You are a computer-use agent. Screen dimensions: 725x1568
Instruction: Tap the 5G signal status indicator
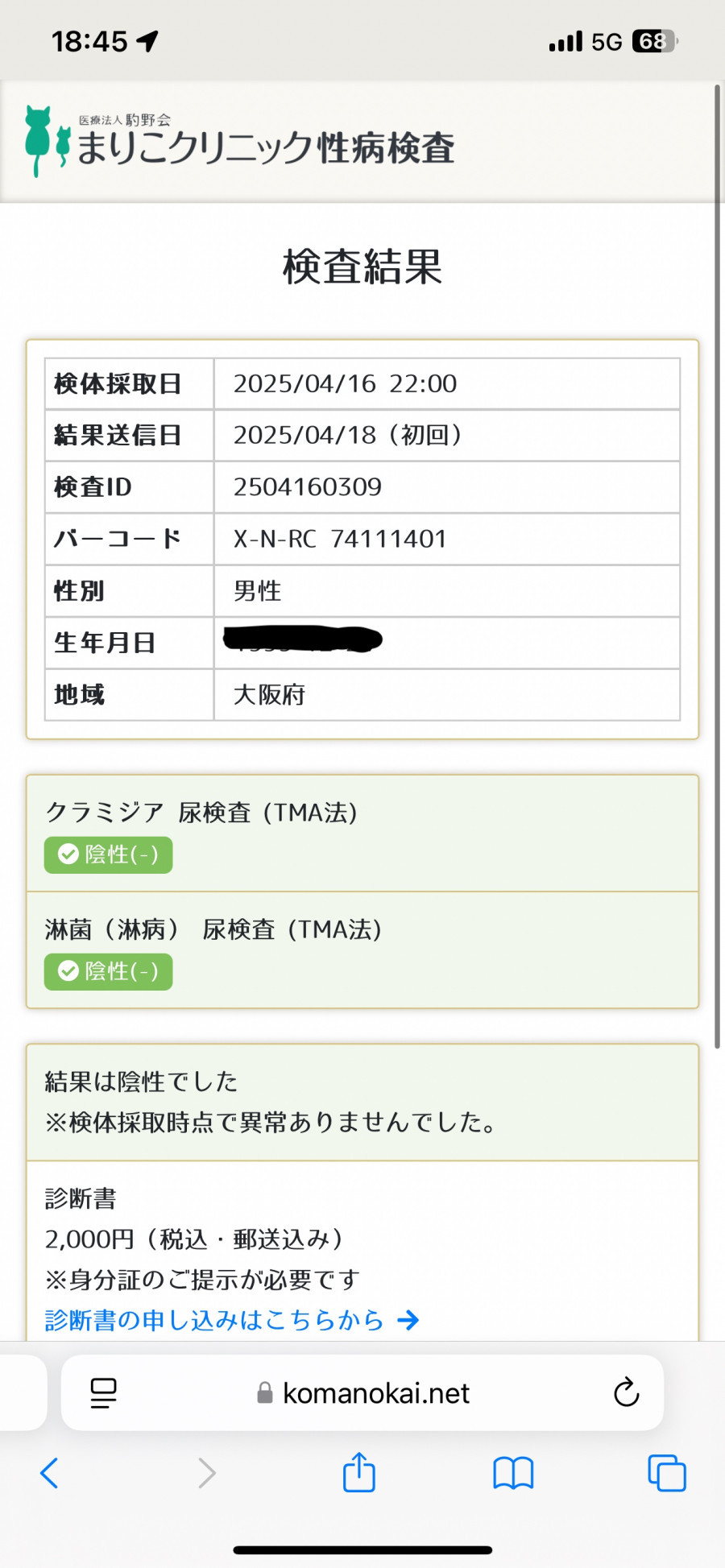point(607,42)
